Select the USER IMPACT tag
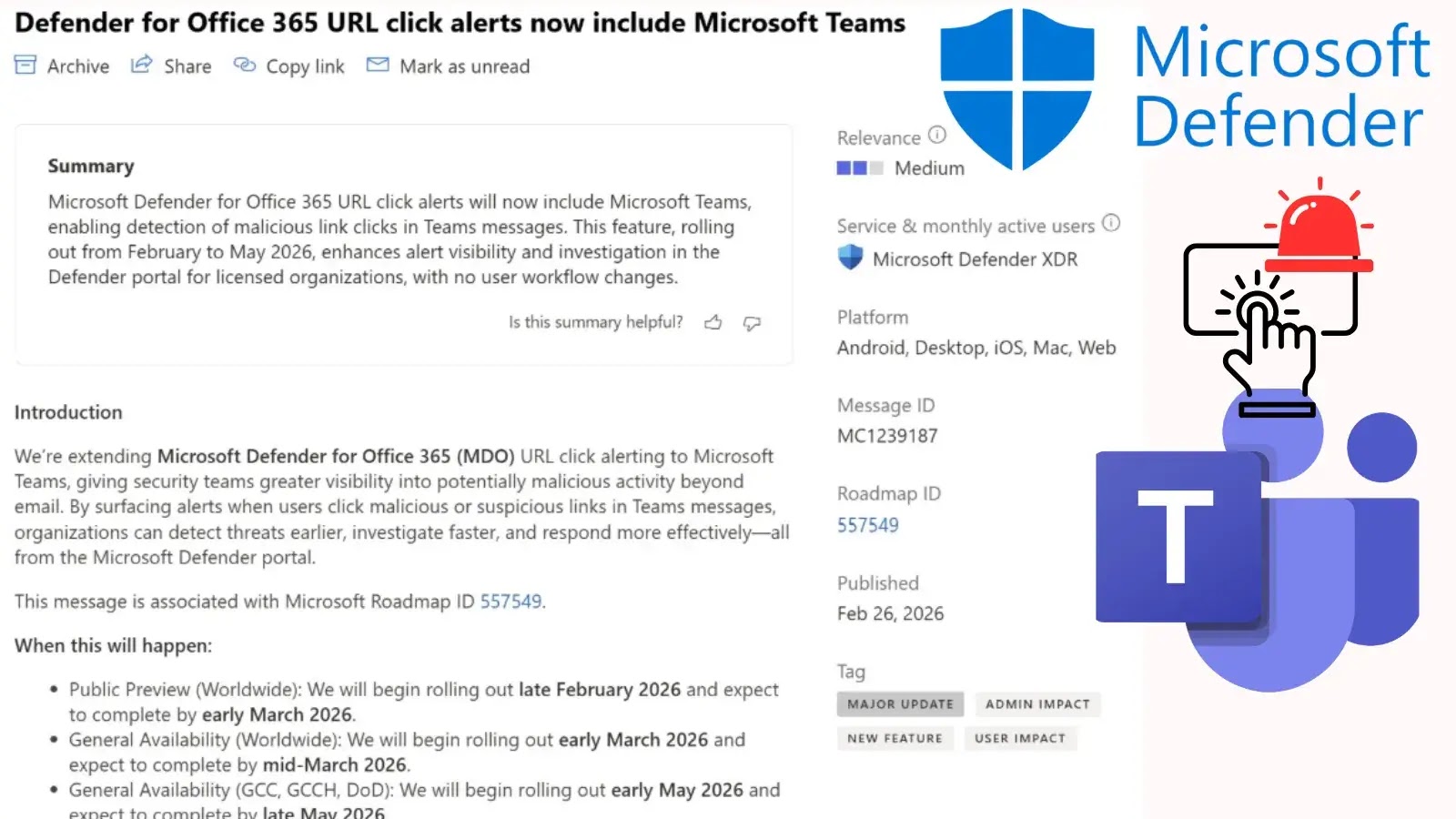The height and width of the screenshot is (819, 1456). 1020,738
